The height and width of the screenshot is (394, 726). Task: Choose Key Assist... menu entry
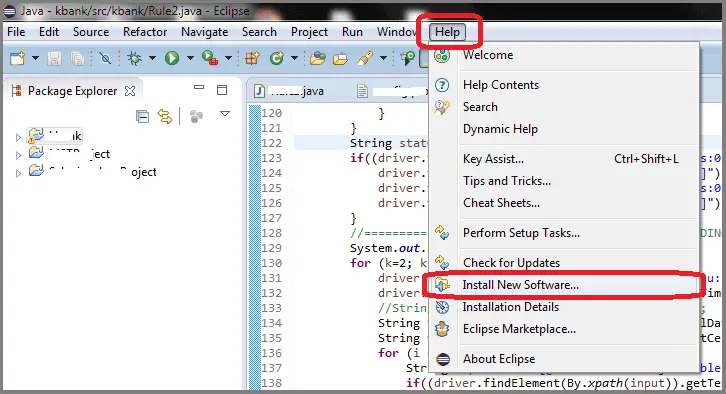pyautogui.click(x=564, y=159)
